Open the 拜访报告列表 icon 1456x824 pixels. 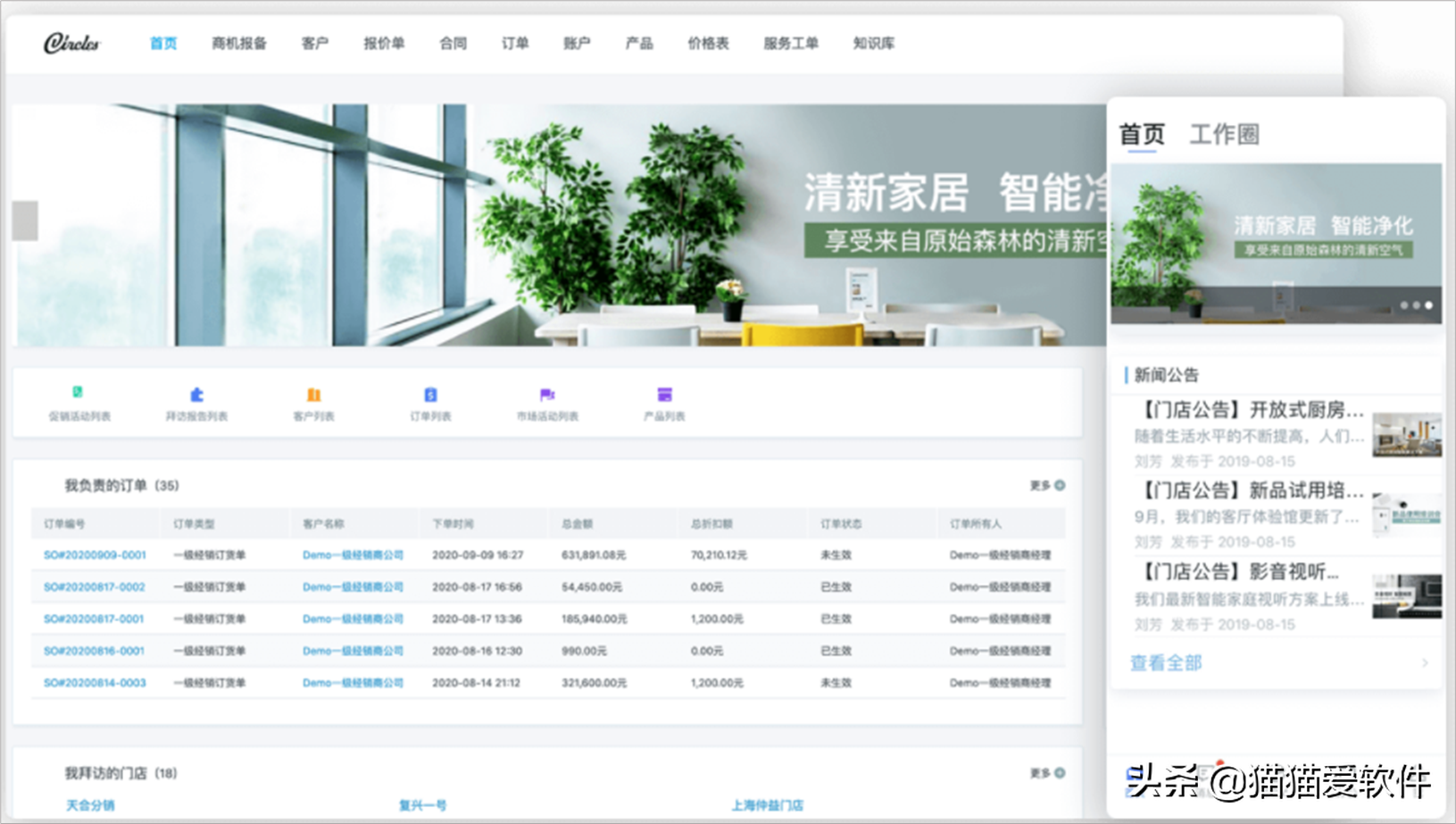[x=197, y=403]
